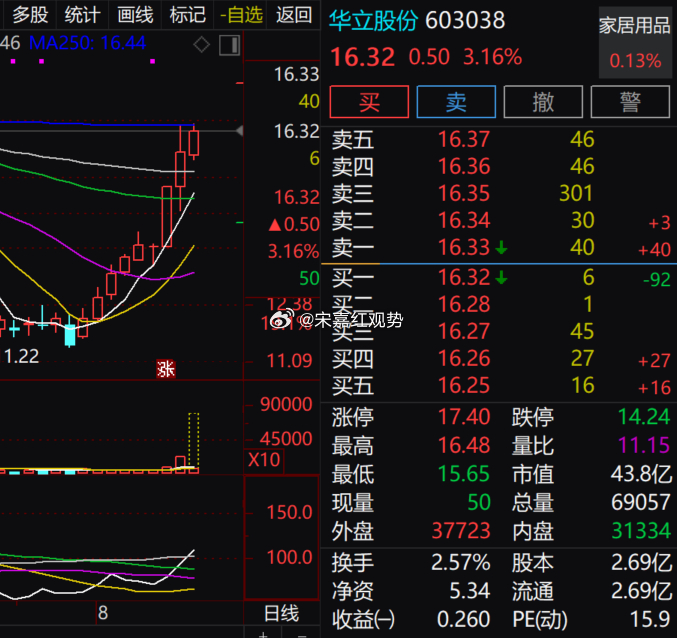Open the 家居用品 sector box
677x638 pixels.
point(635,42)
